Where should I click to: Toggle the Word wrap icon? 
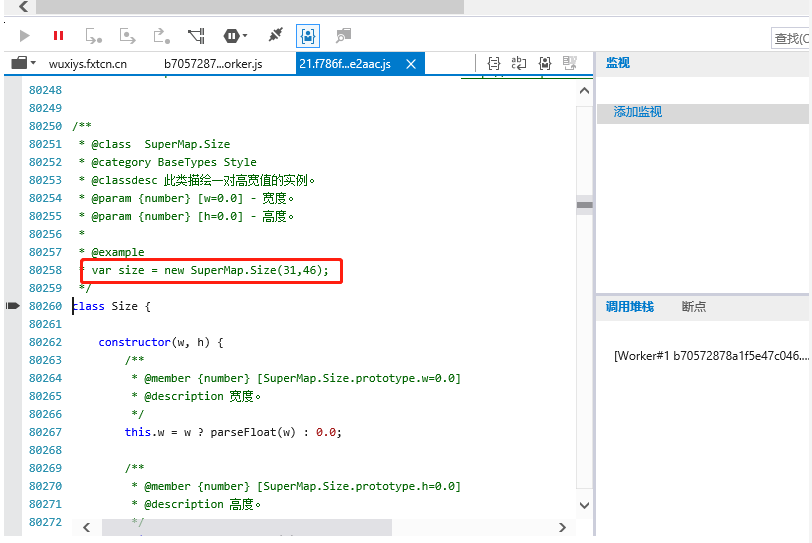pyautogui.click(x=518, y=63)
